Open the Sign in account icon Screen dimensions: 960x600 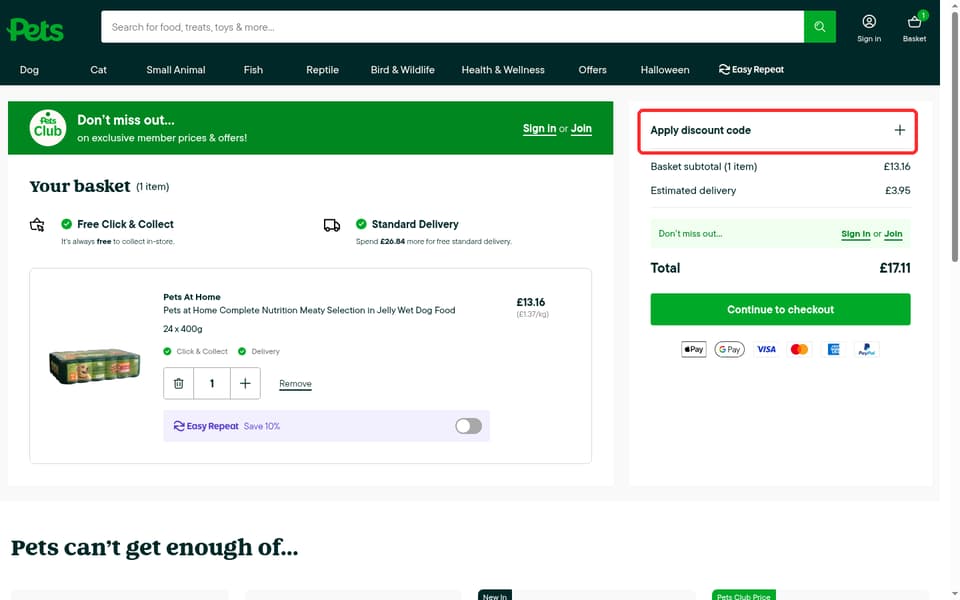pyautogui.click(x=869, y=28)
